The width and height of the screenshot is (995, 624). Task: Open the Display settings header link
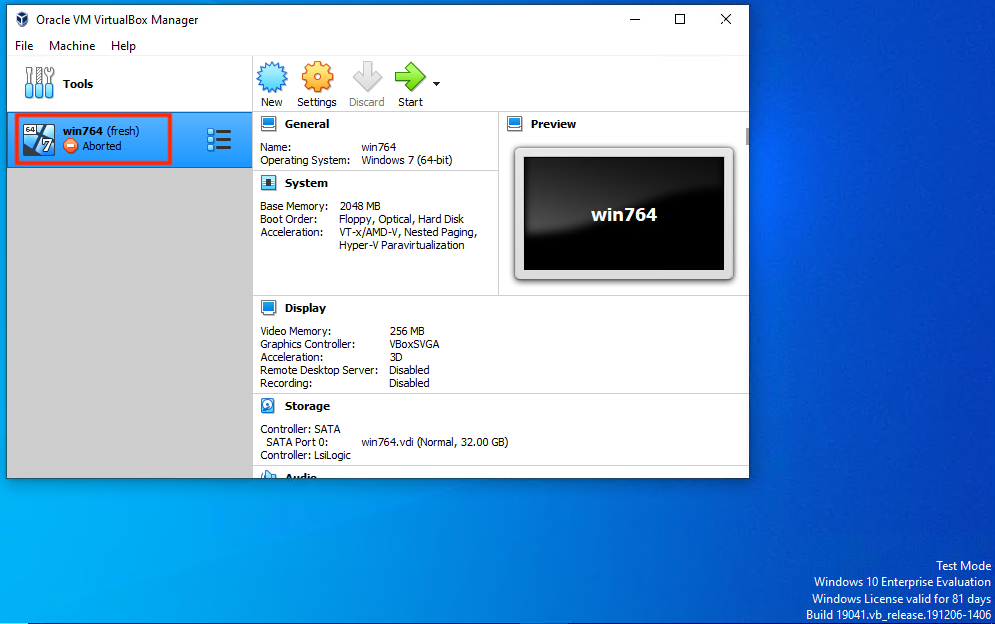tap(305, 308)
